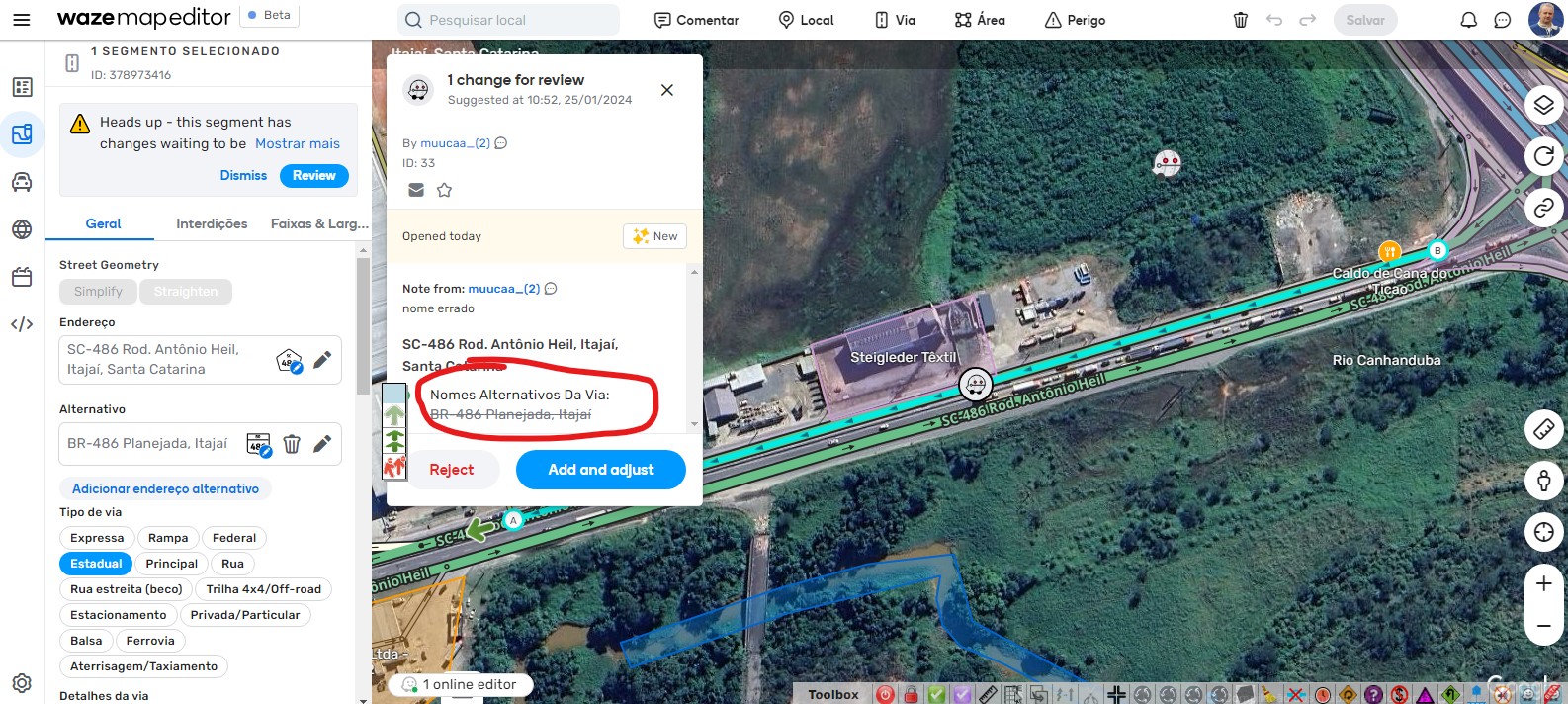Click the refresh map icon
This screenshot has width=1568, height=704.
tap(1543, 156)
